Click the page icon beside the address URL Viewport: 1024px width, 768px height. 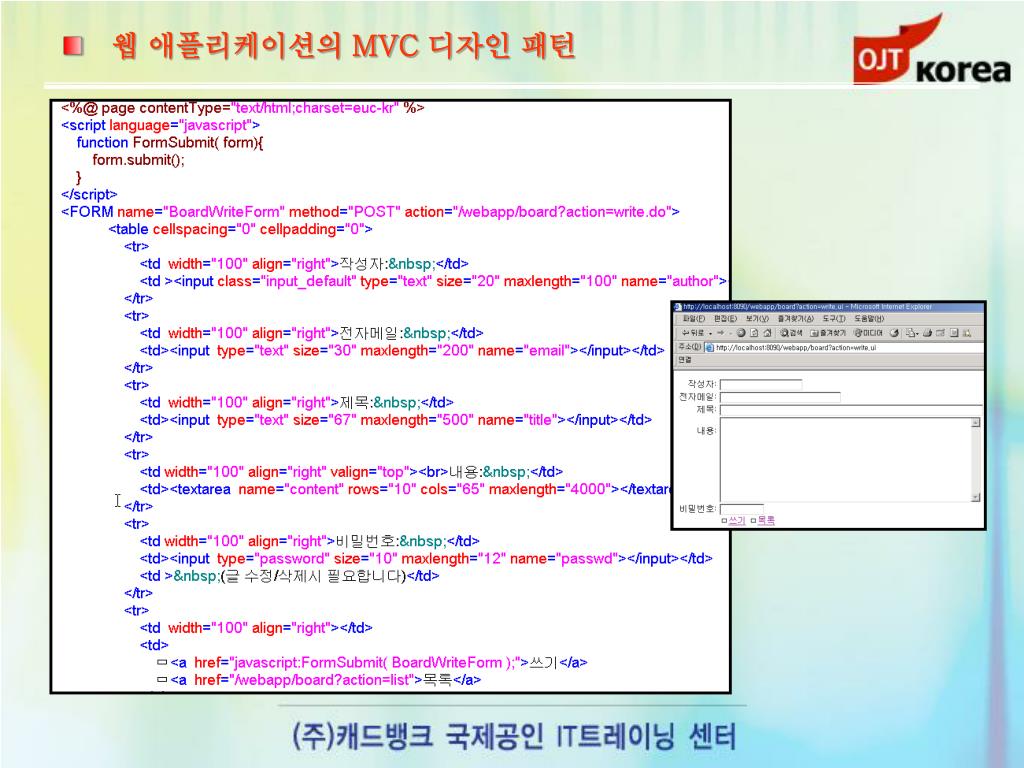pos(710,348)
